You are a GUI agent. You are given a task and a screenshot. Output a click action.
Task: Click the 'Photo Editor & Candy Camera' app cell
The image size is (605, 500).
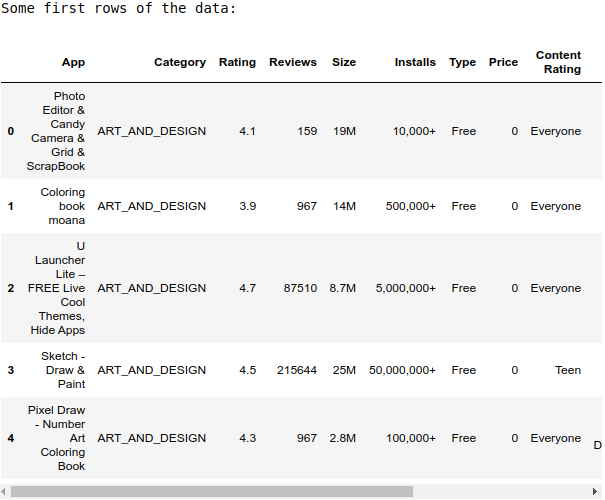(56, 131)
